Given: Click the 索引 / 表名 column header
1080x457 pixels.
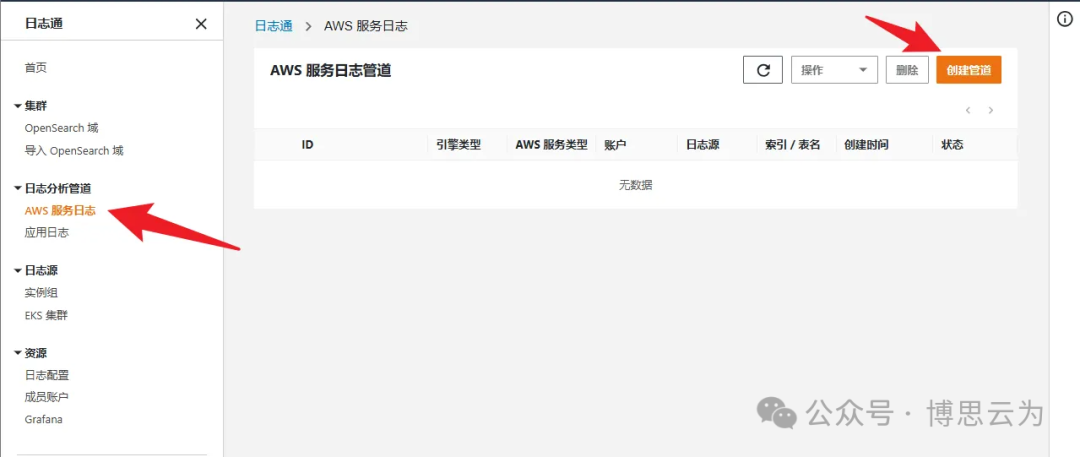Looking at the screenshot, I should (x=793, y=145).
